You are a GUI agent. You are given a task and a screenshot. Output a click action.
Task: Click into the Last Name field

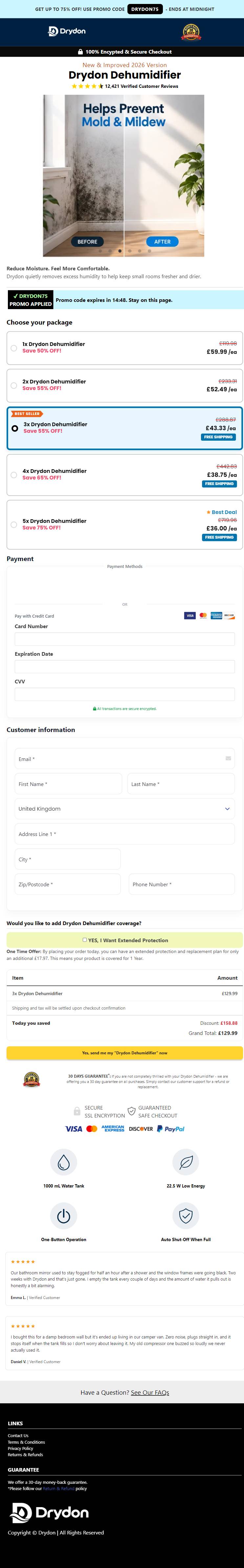point(181,784)
